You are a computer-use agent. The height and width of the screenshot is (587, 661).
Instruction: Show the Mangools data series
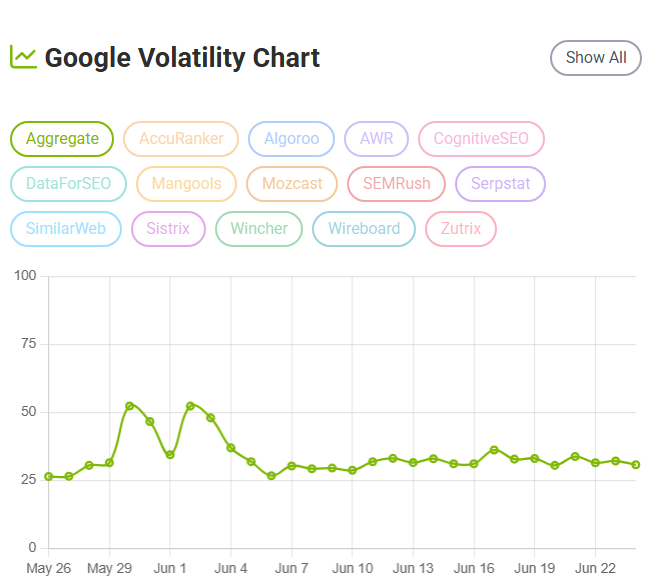[x=186, y=184]
